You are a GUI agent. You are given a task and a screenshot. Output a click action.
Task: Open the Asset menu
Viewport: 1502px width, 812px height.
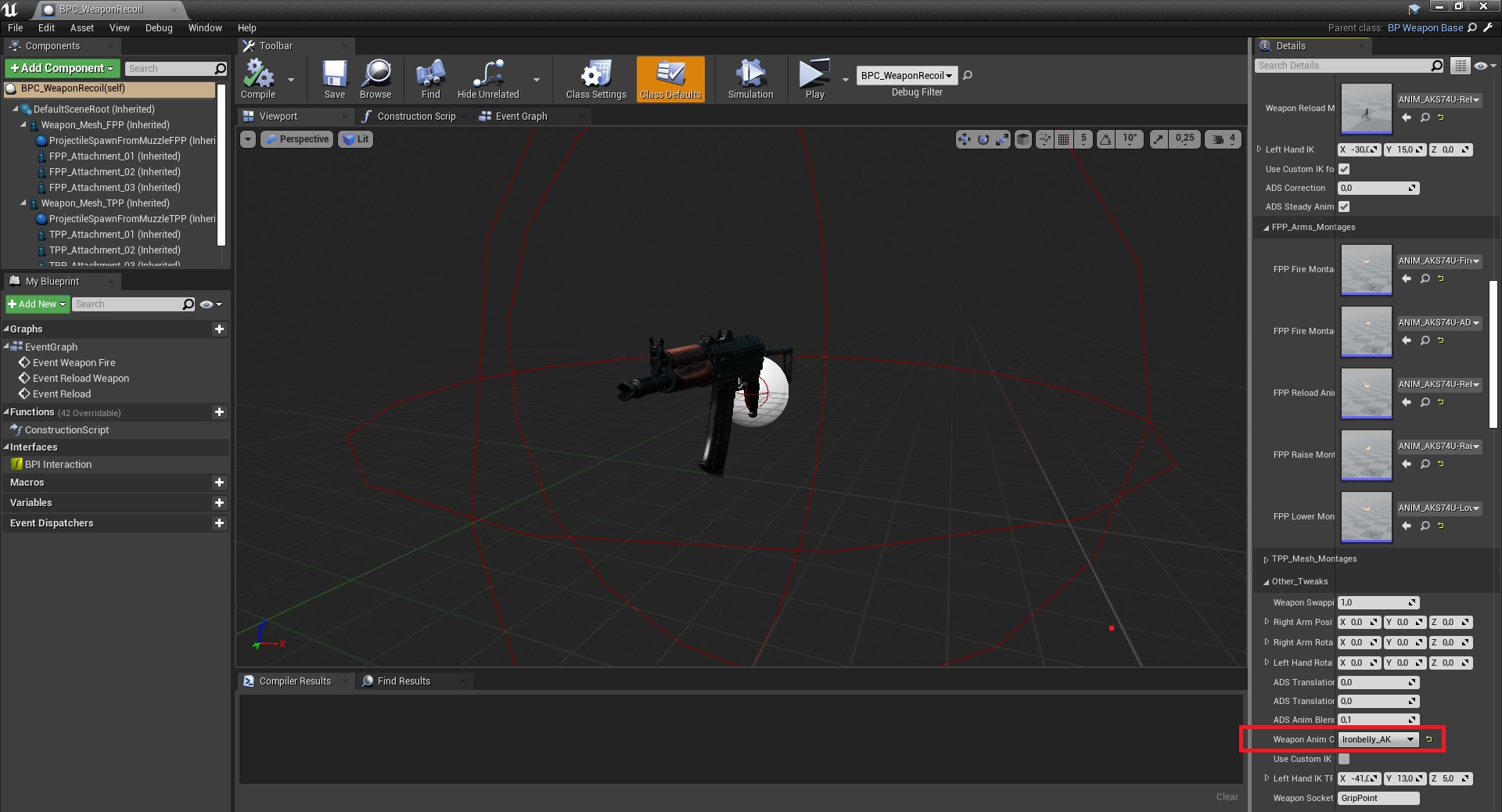point(81,27)
